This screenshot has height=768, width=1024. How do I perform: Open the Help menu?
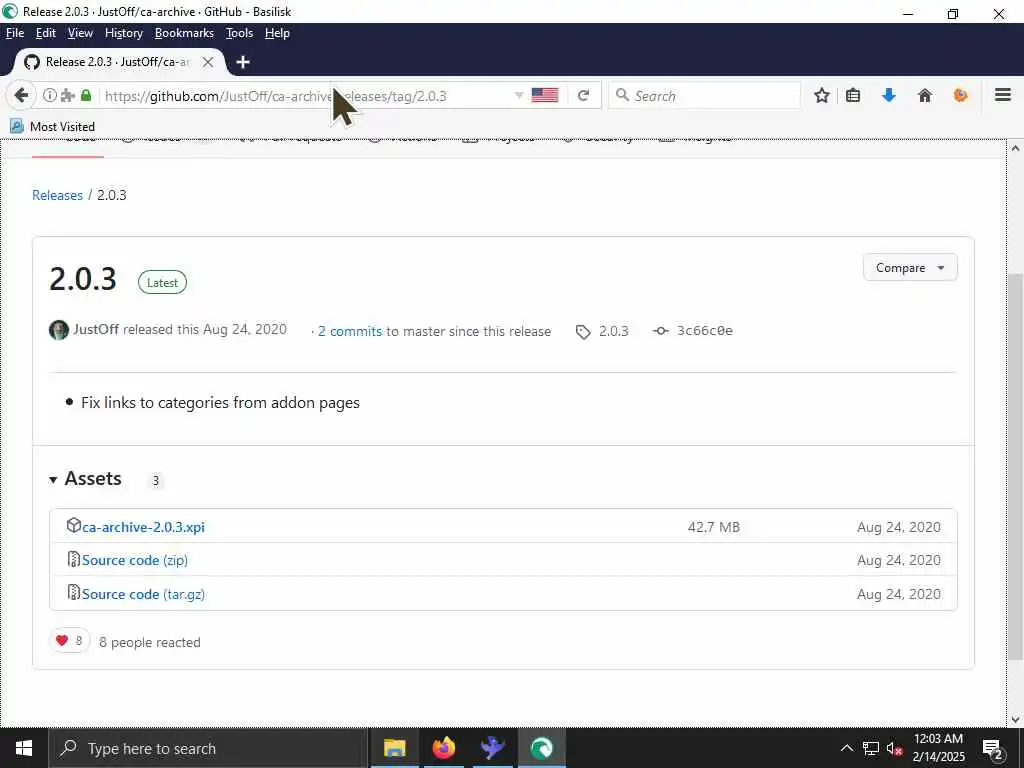point(277,33)
